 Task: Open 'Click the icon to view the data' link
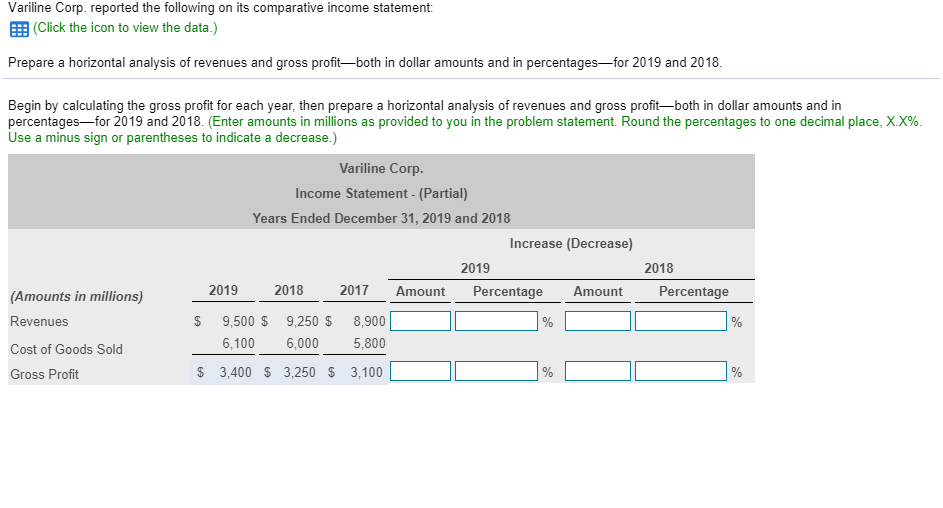125,28
